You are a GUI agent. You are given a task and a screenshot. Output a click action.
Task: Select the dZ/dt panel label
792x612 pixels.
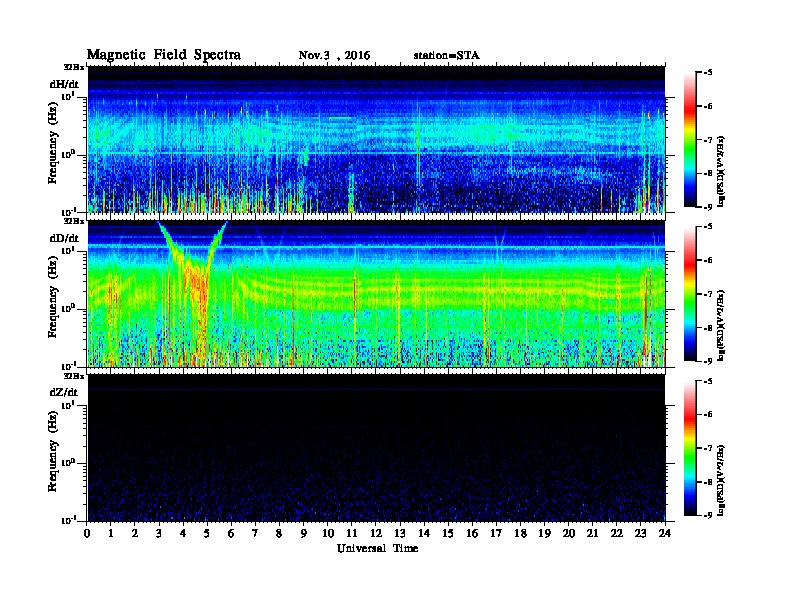[x=64, y=392]
